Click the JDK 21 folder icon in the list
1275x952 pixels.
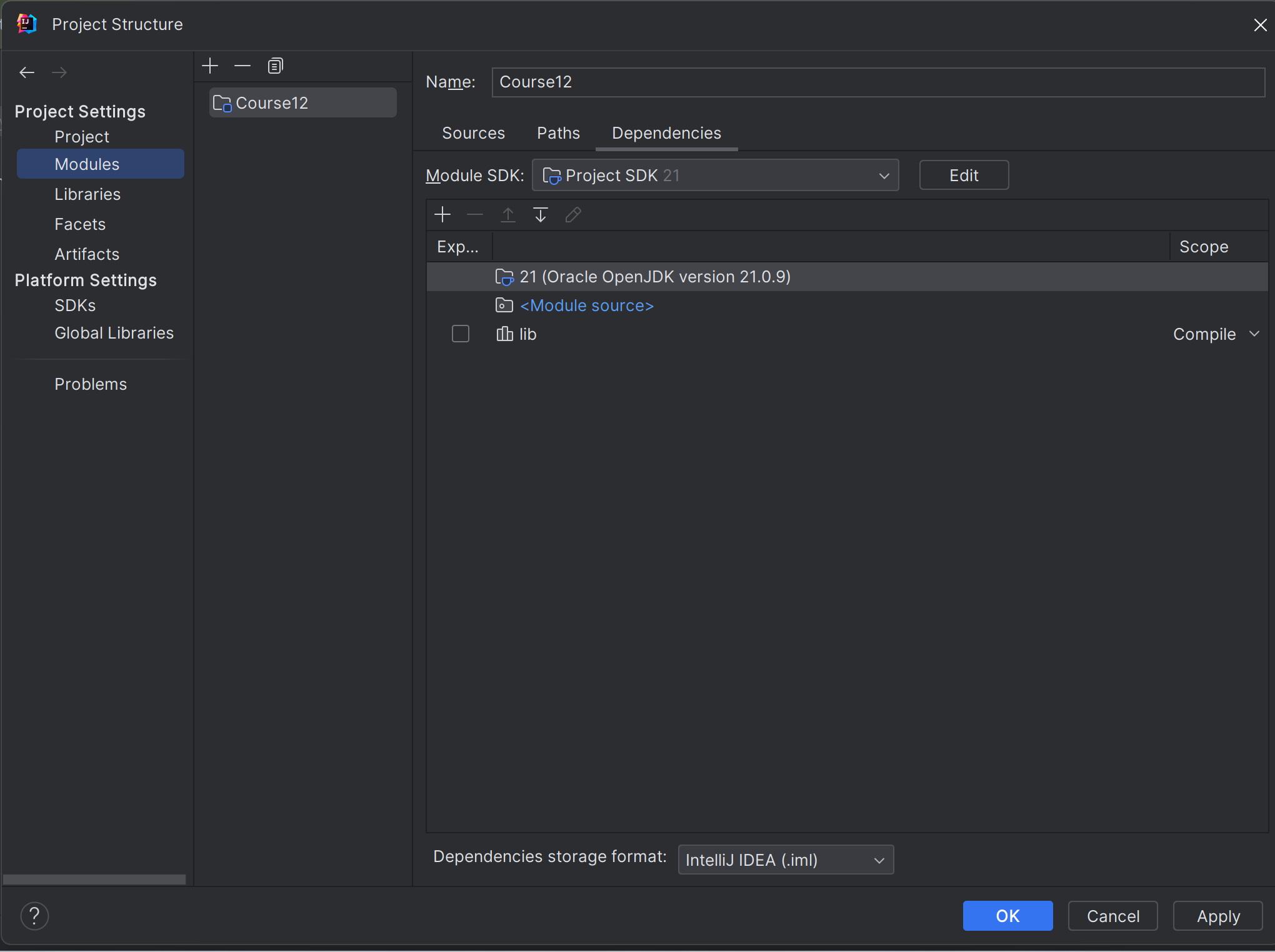click(x=504, y=277)
